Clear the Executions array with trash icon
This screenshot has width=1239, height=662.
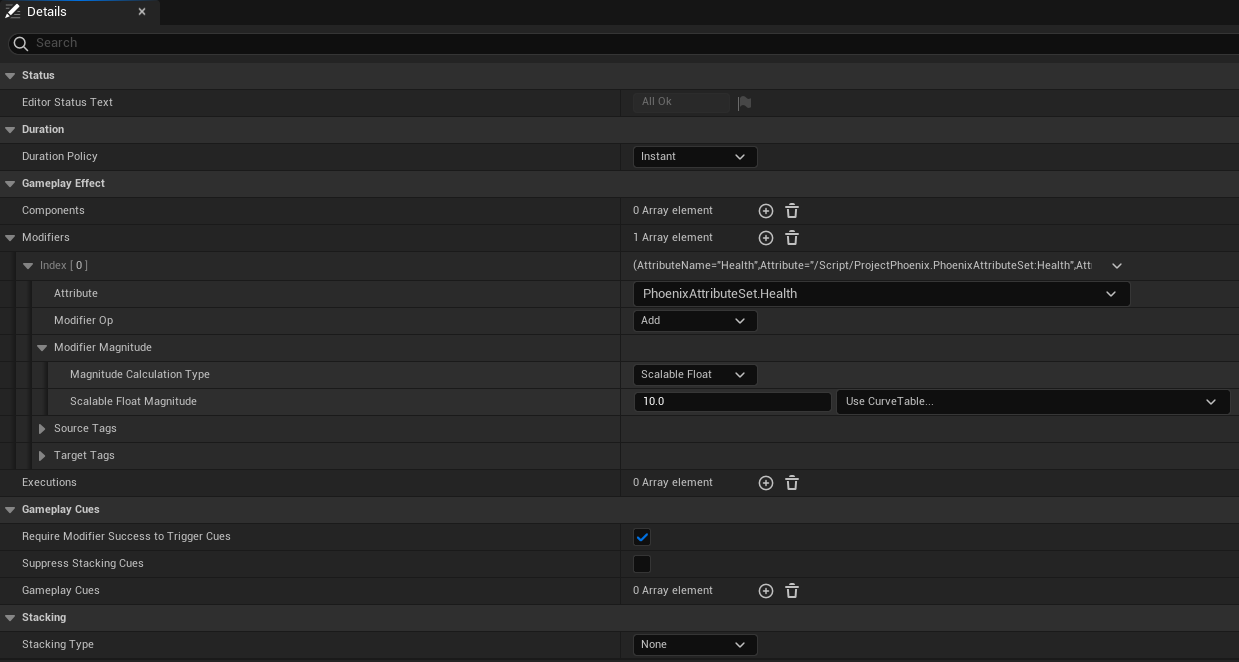click(x=792, y=483)
